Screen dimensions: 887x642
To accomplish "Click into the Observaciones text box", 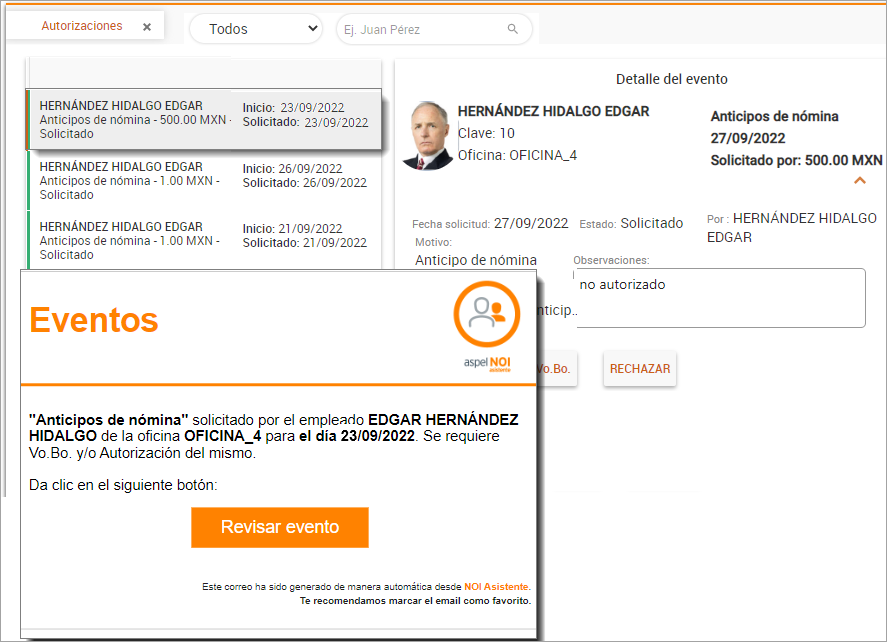I will 718,298.
